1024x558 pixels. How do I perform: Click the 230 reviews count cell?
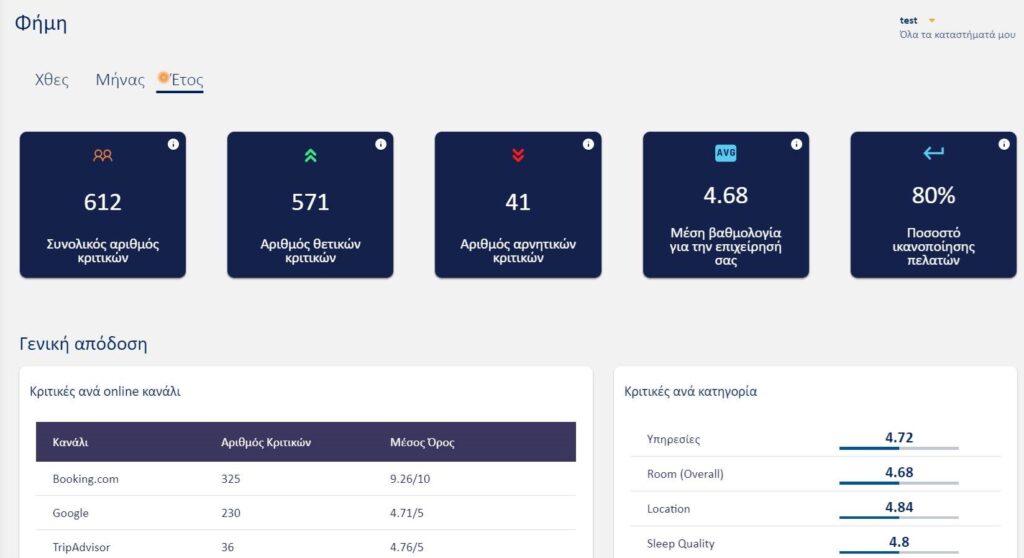coord(231,513)
